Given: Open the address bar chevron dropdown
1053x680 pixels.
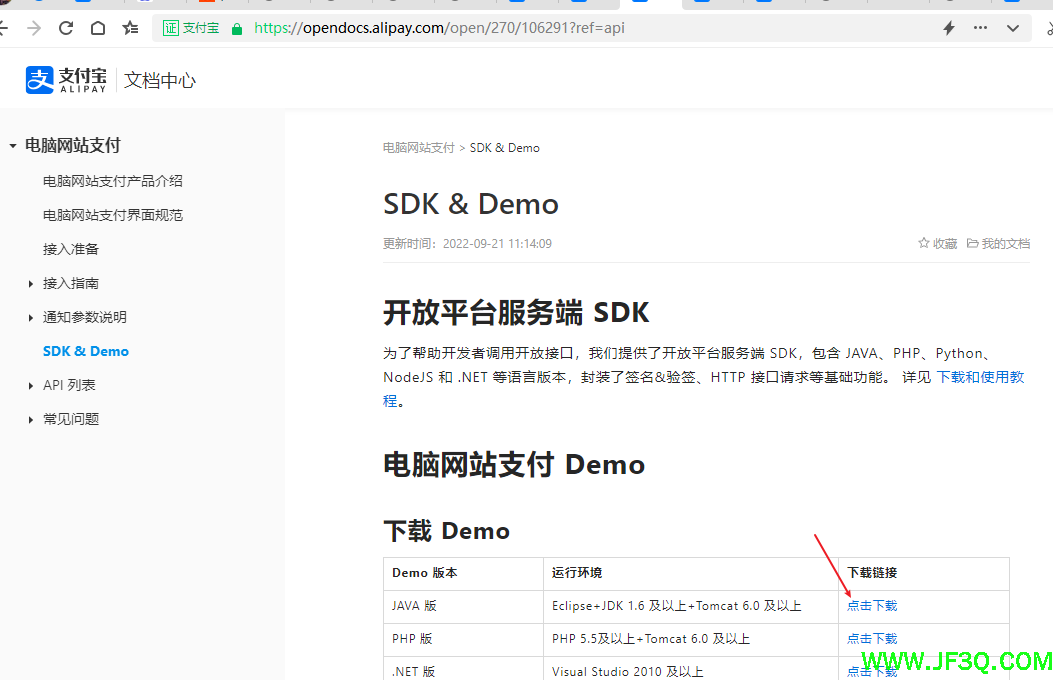Looking at the screenshot, I should coord(1013,28).
